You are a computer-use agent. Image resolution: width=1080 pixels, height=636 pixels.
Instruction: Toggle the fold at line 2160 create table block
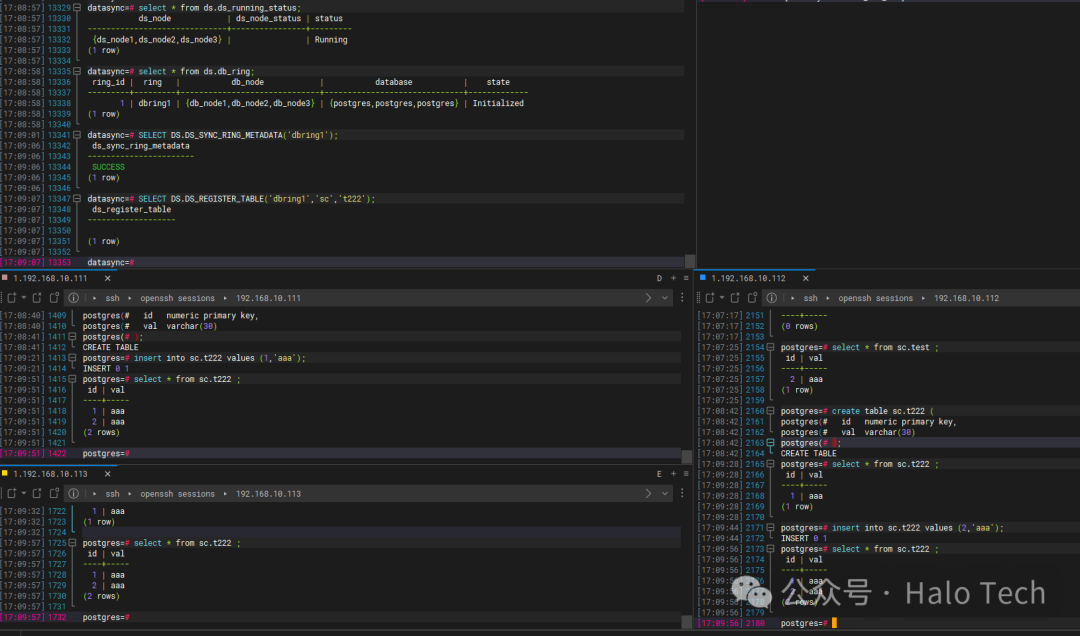click(772, 411)
